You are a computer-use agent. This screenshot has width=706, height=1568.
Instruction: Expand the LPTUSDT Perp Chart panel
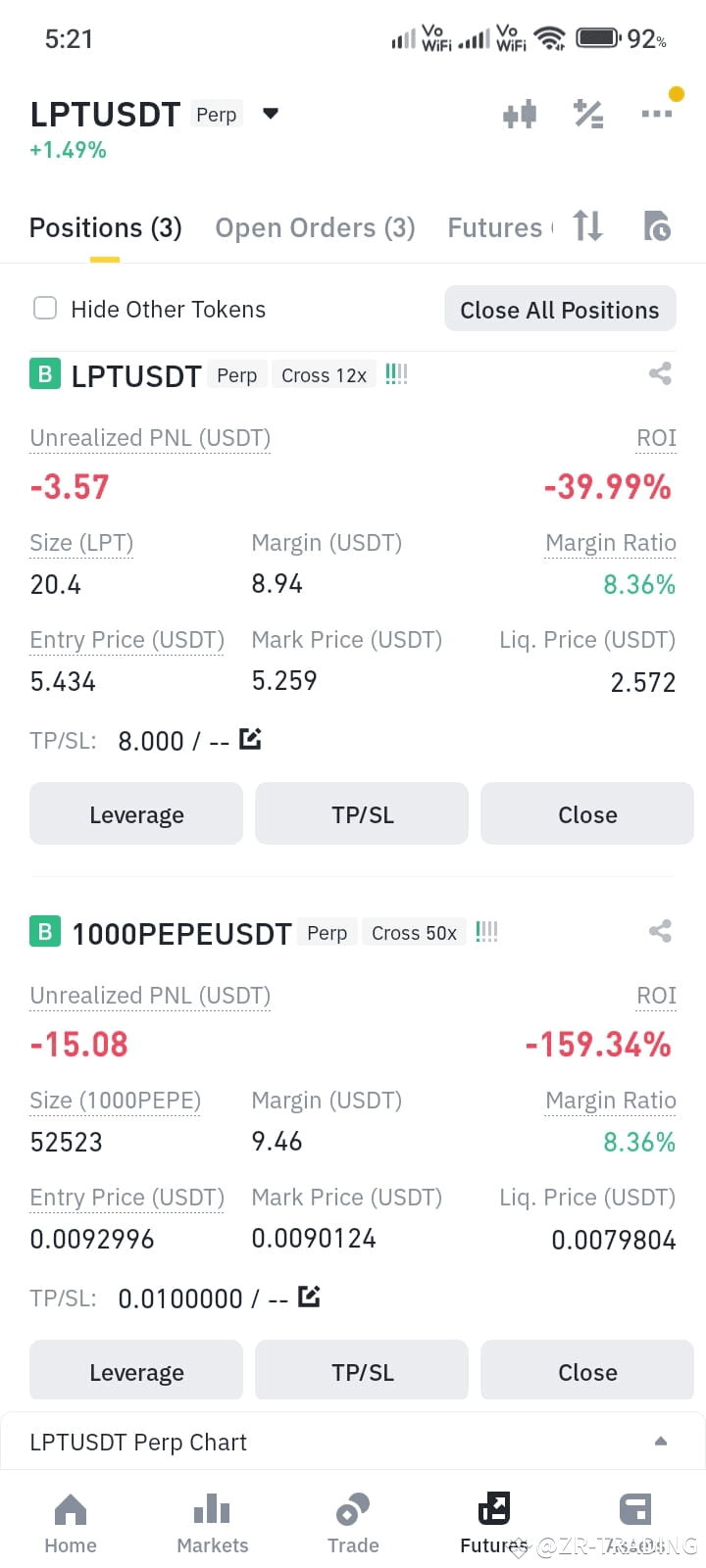point(661,1441)
